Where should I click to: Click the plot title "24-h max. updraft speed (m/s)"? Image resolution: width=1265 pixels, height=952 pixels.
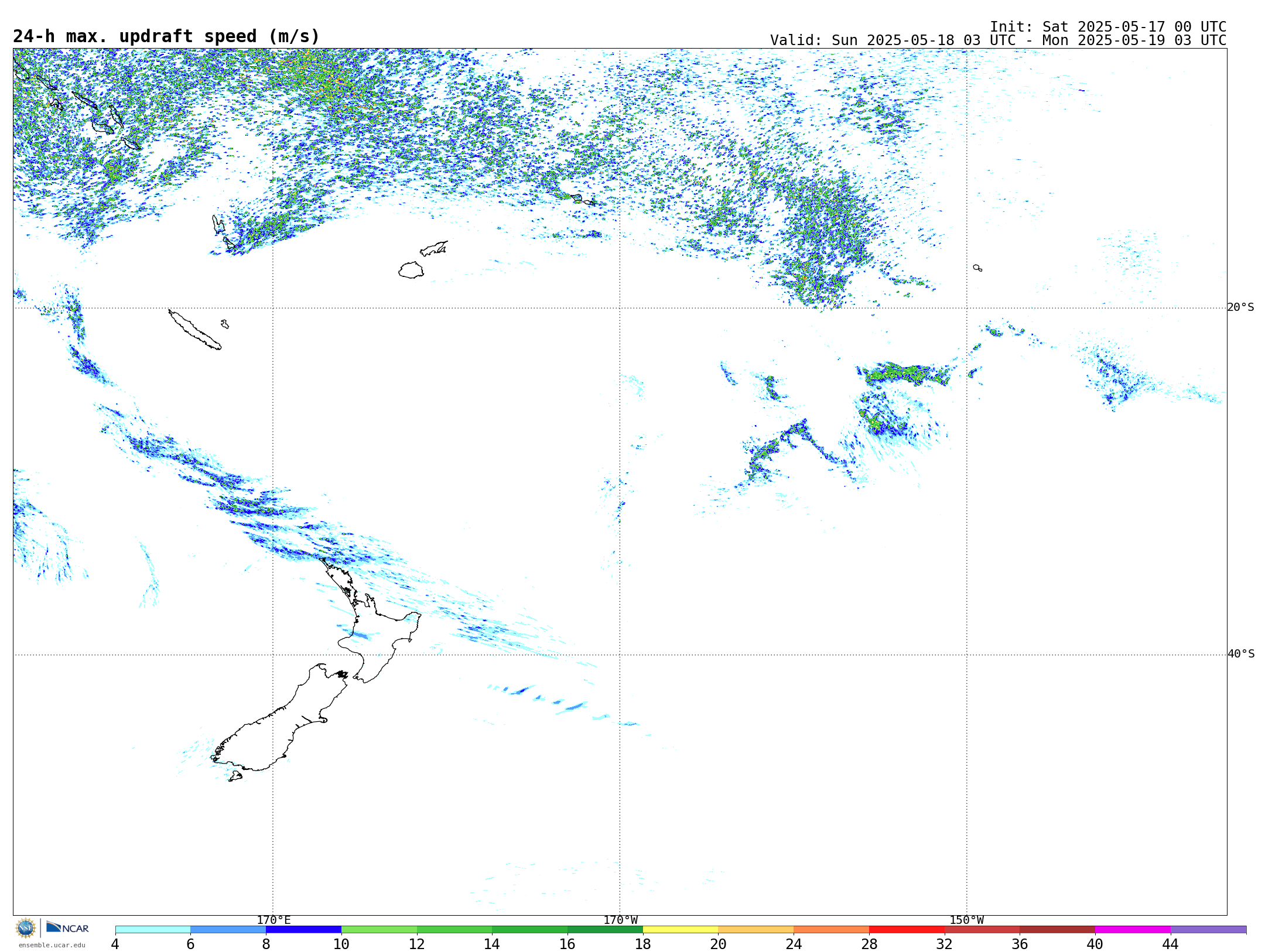click(x=166, y=36)
